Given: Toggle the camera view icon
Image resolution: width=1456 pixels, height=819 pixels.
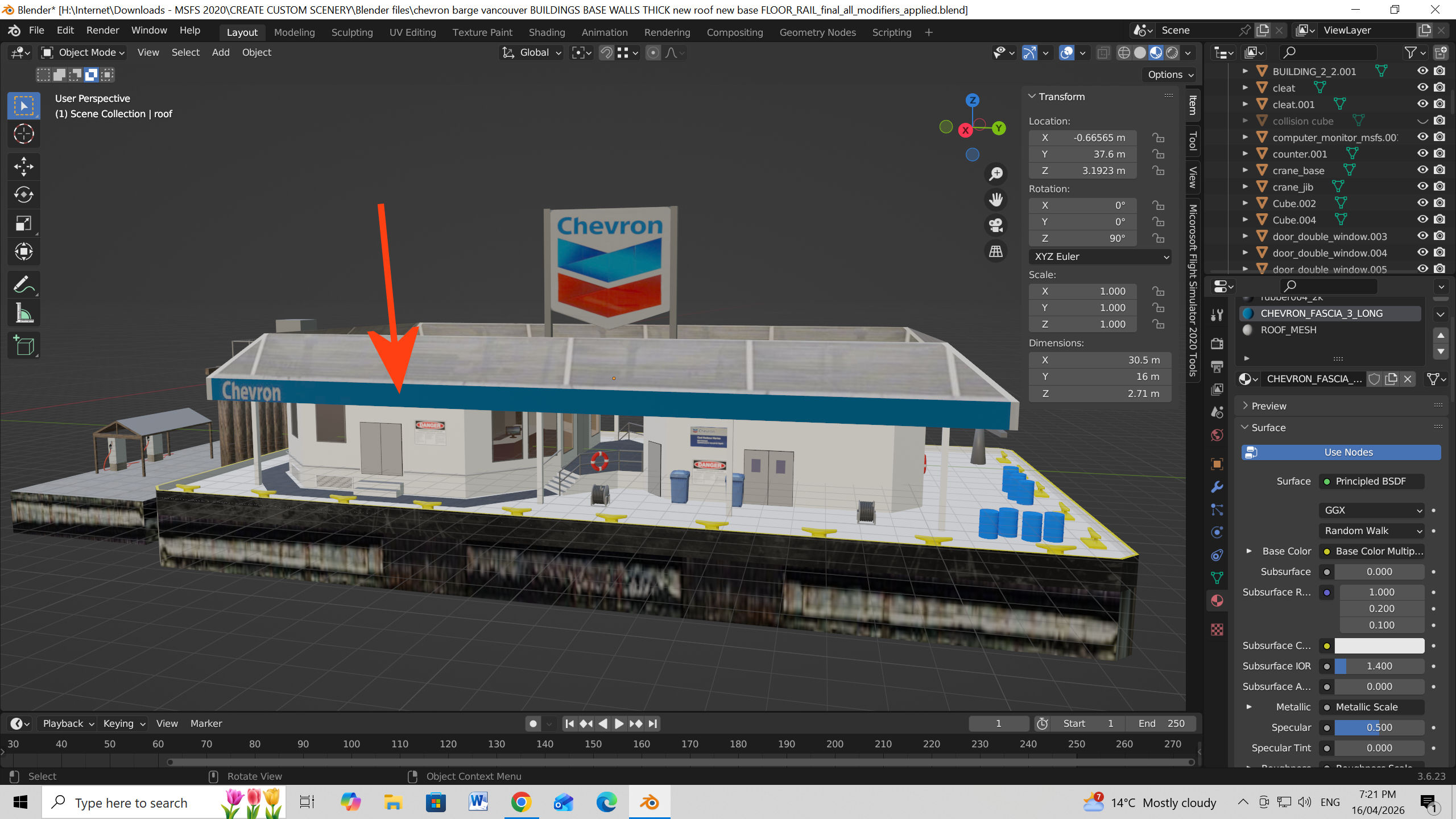Looking at the screenshot, I should point(996,225).
